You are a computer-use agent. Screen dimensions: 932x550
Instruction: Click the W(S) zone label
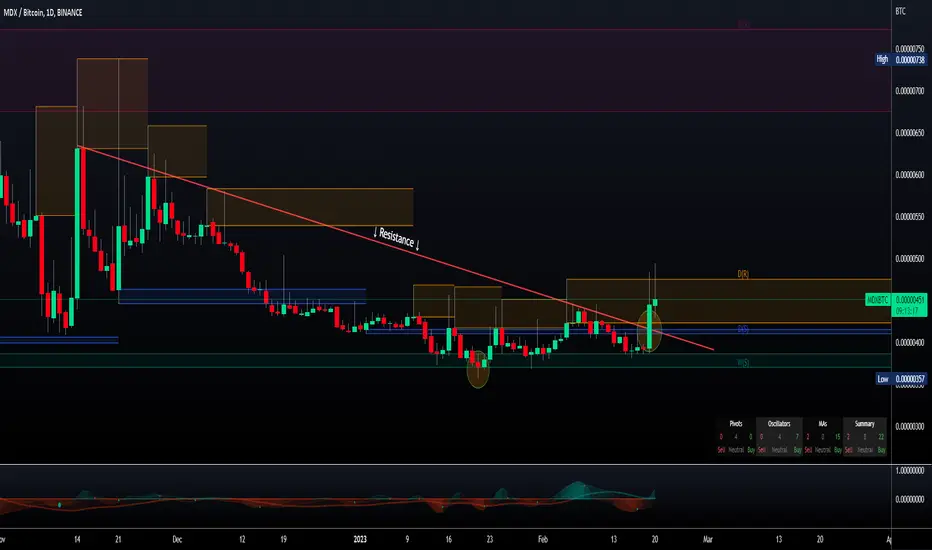743,363
